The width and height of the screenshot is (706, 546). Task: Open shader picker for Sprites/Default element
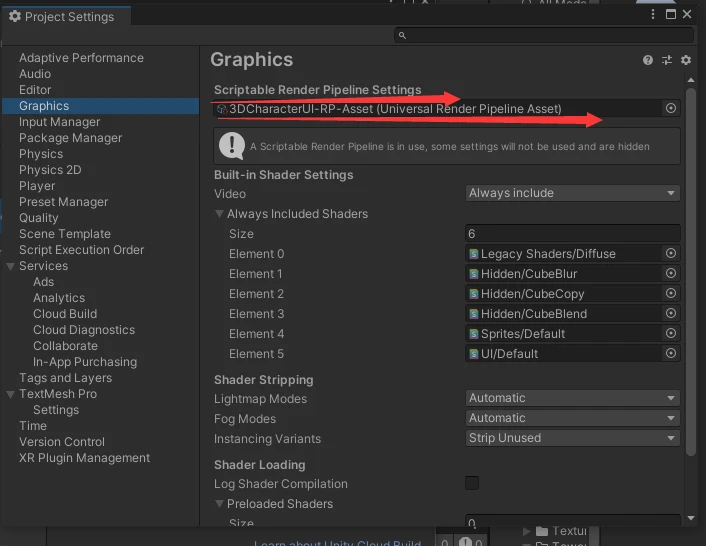coord(671,334)
